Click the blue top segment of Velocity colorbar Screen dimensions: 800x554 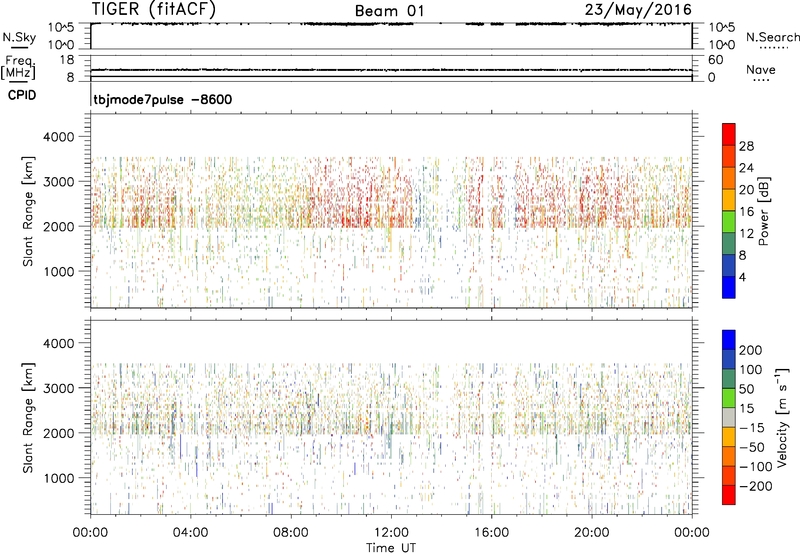729,340
